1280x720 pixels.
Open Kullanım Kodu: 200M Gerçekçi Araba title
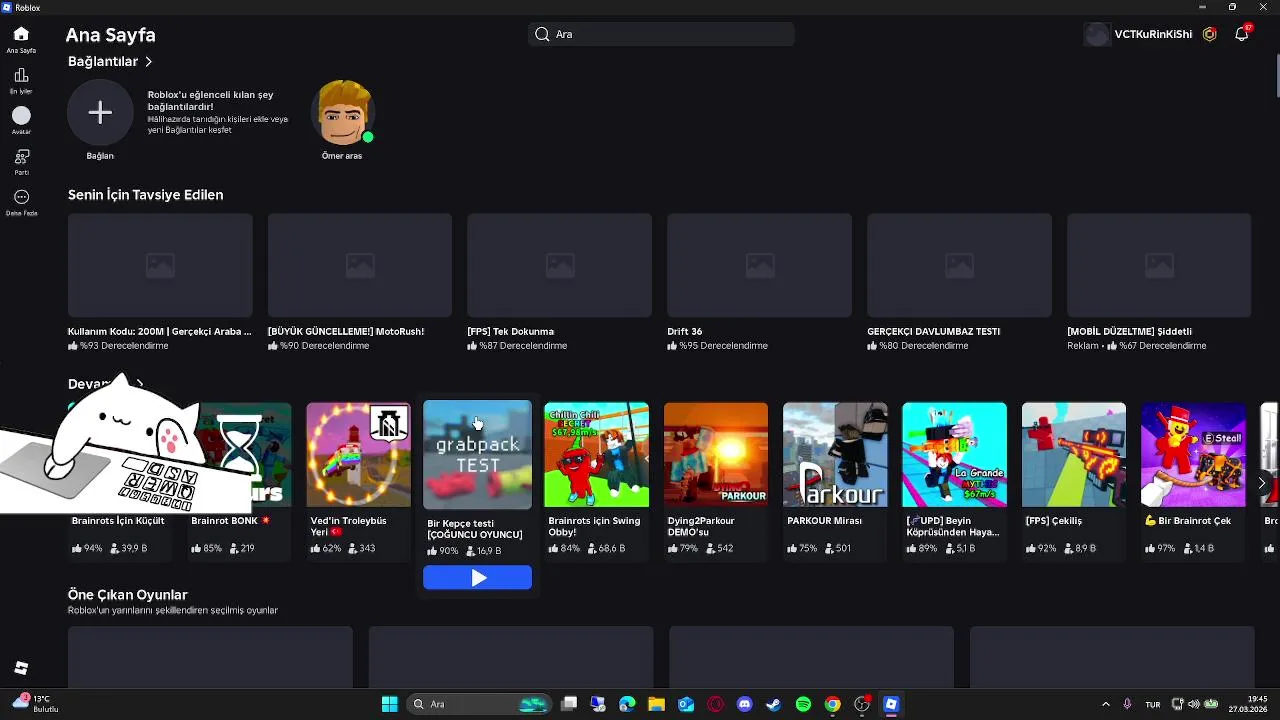point(159,331)
